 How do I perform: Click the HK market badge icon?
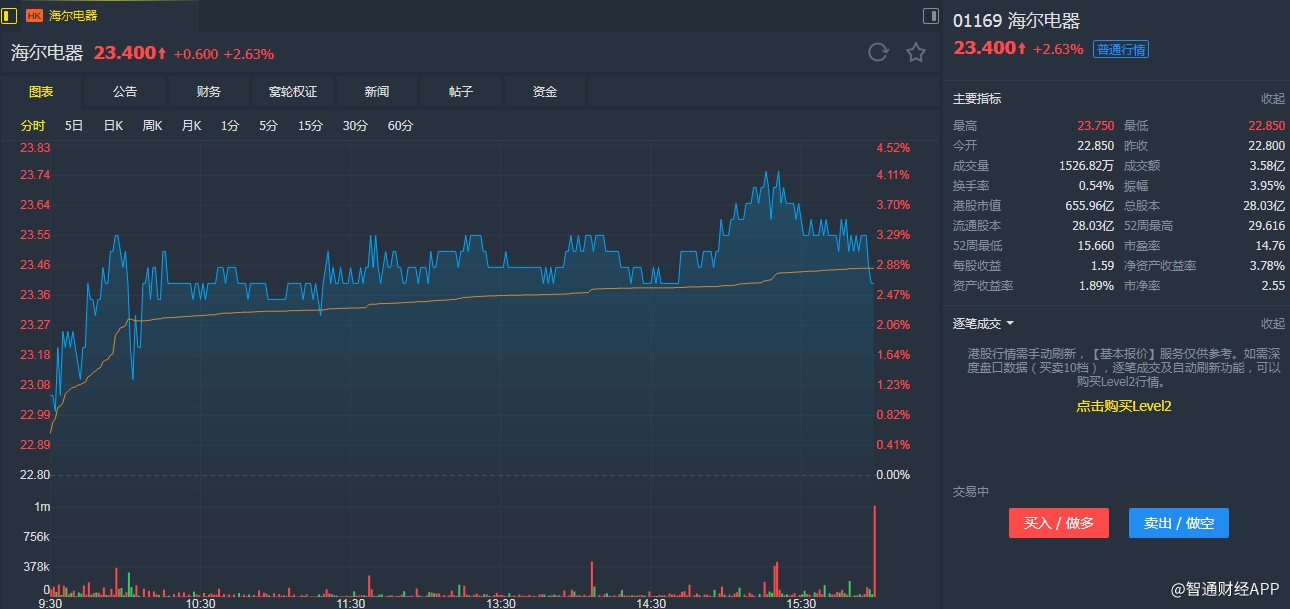click(x=34, y=16)
